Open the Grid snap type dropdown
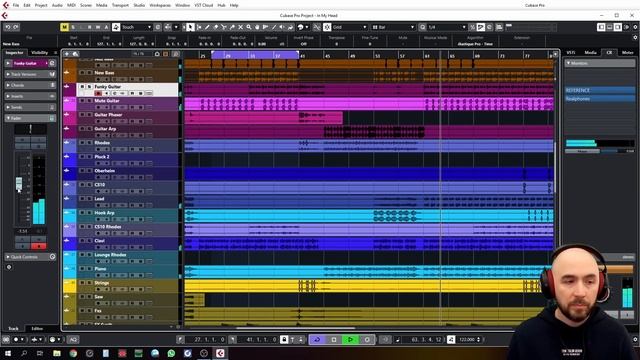Screen dimensions: 640x360 click(x=349, y=27)
